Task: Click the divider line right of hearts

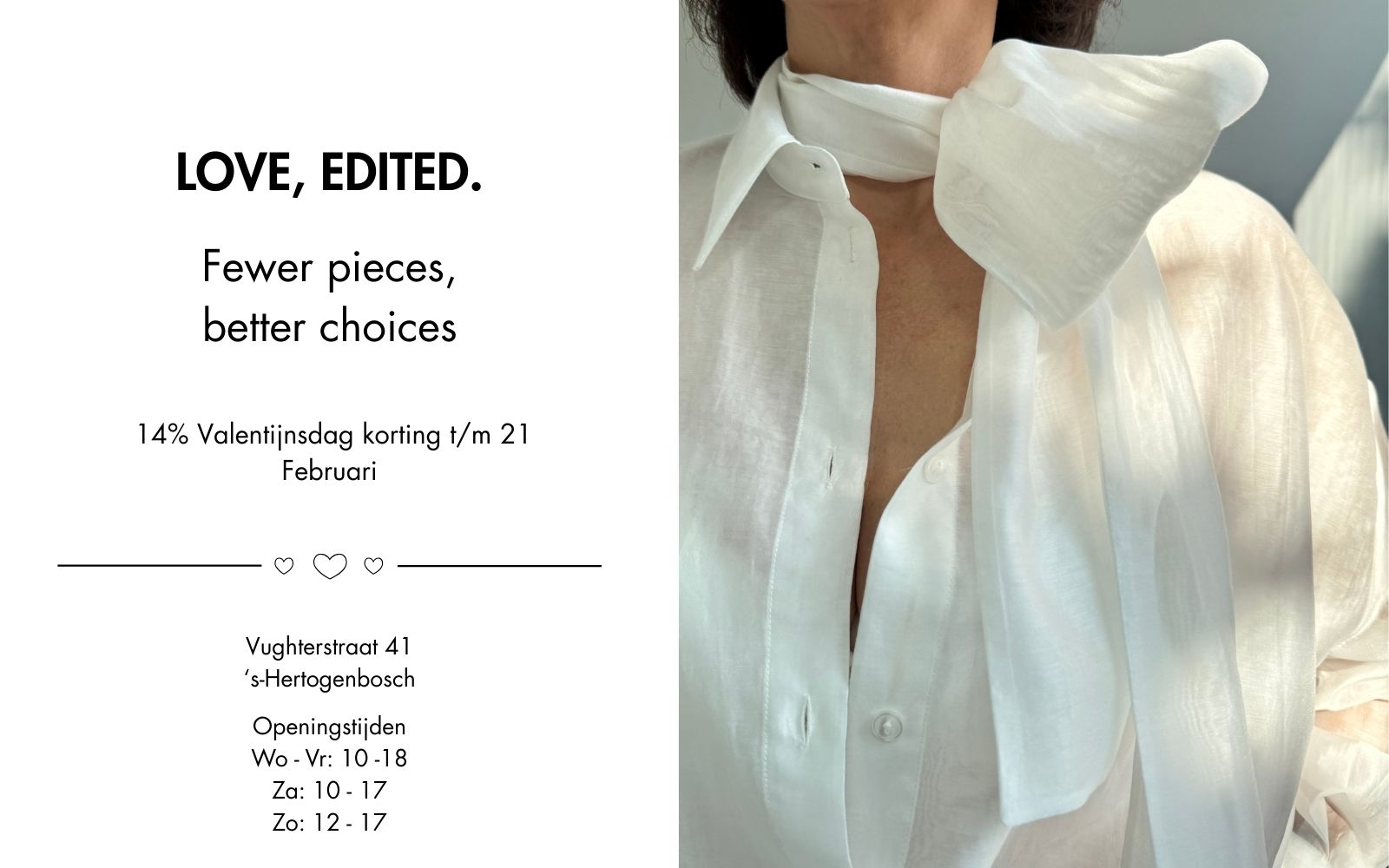Action: (x=499, y=566)
